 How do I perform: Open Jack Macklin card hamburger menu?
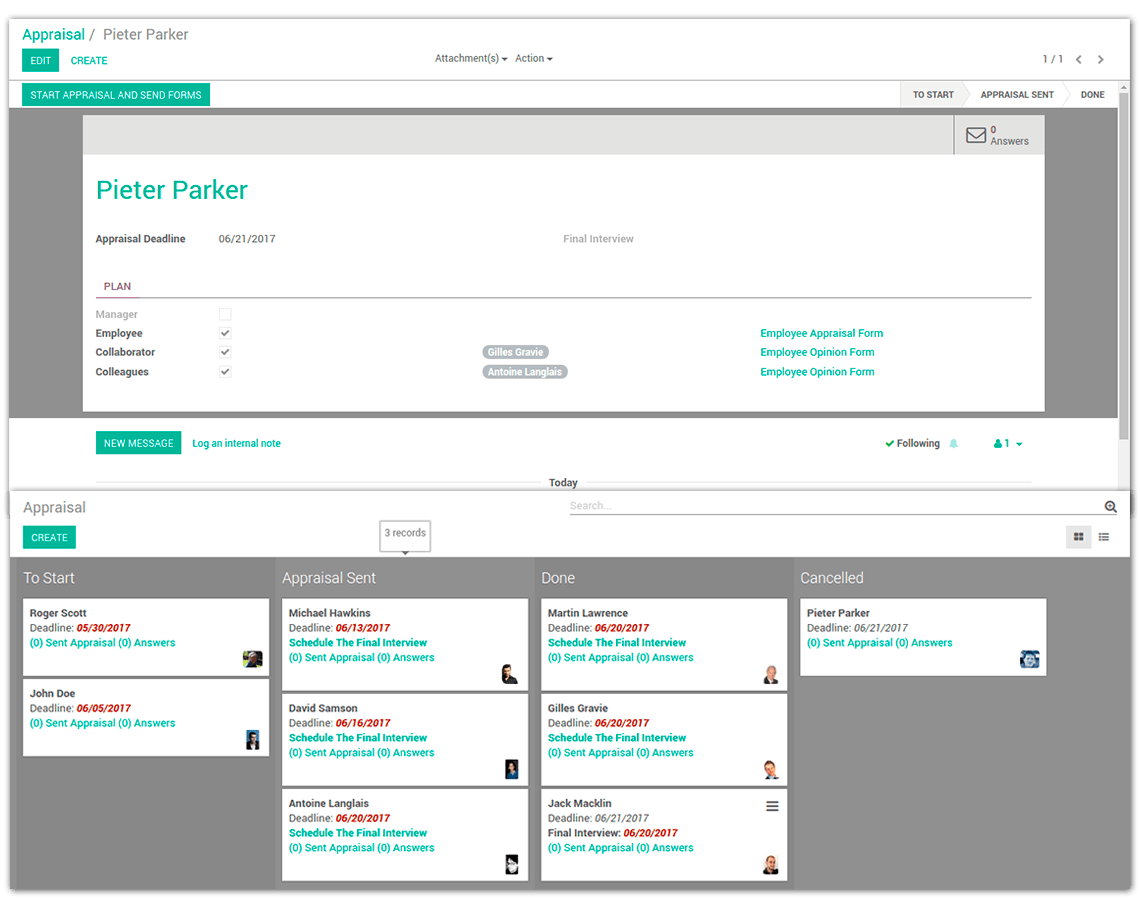click(x=772, y=806)
